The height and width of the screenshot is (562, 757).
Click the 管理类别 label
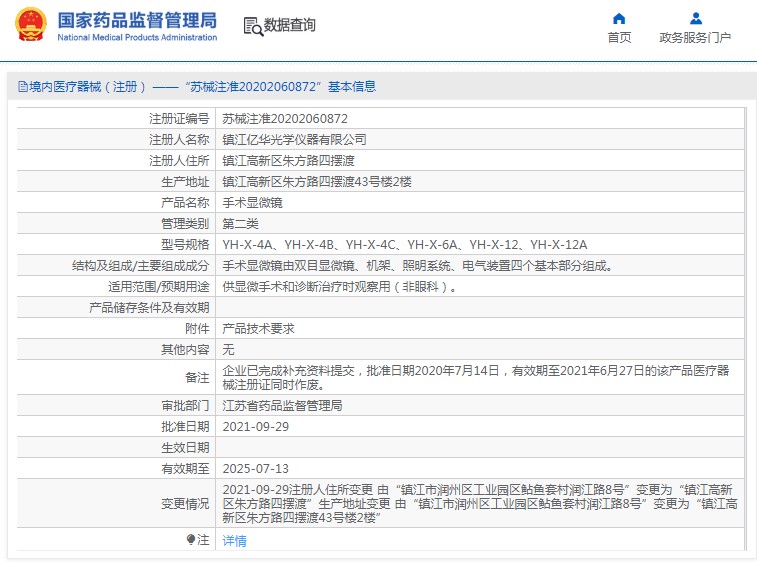(185, 224)
